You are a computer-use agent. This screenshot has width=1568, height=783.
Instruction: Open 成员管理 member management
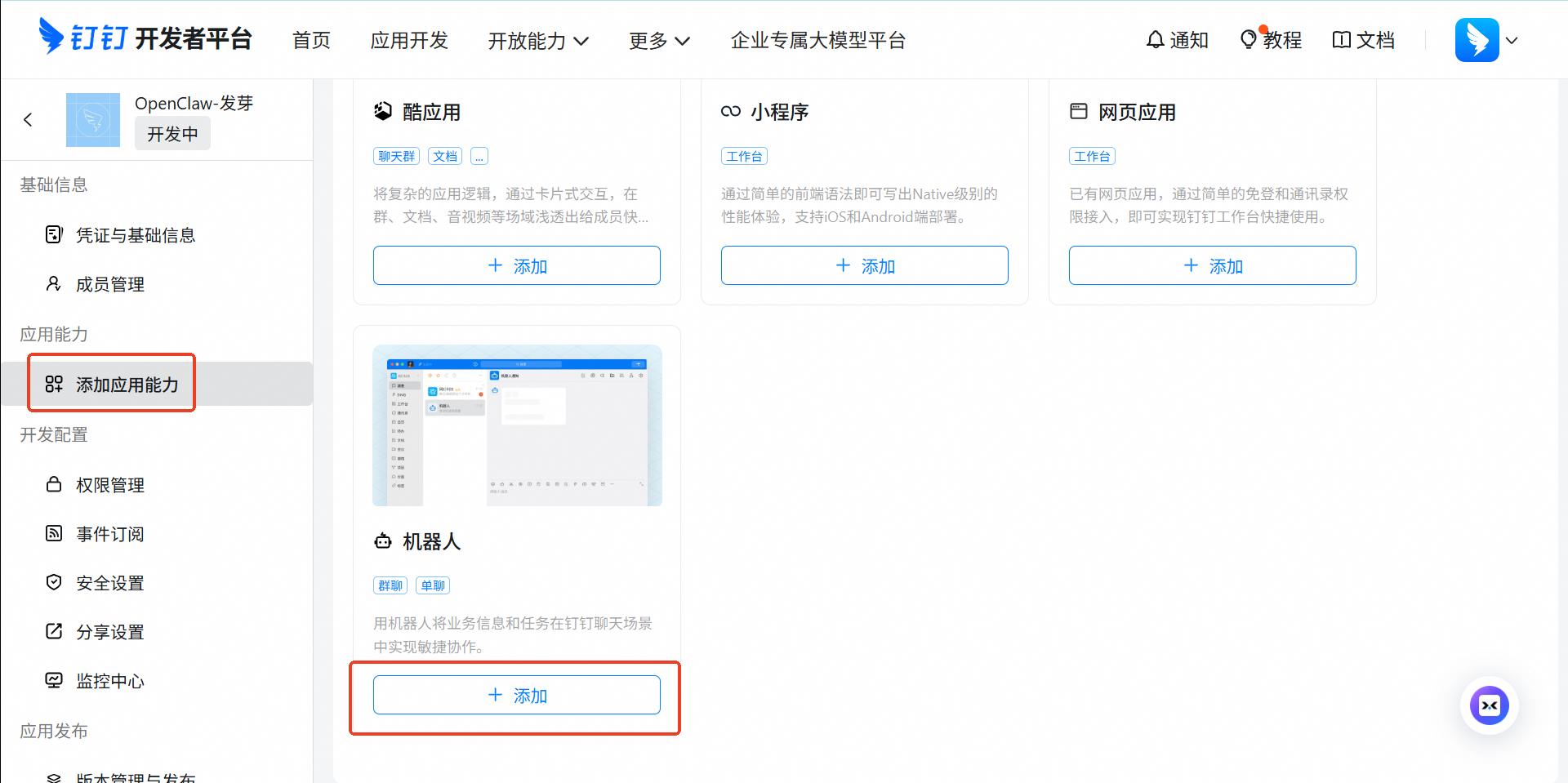110,284
